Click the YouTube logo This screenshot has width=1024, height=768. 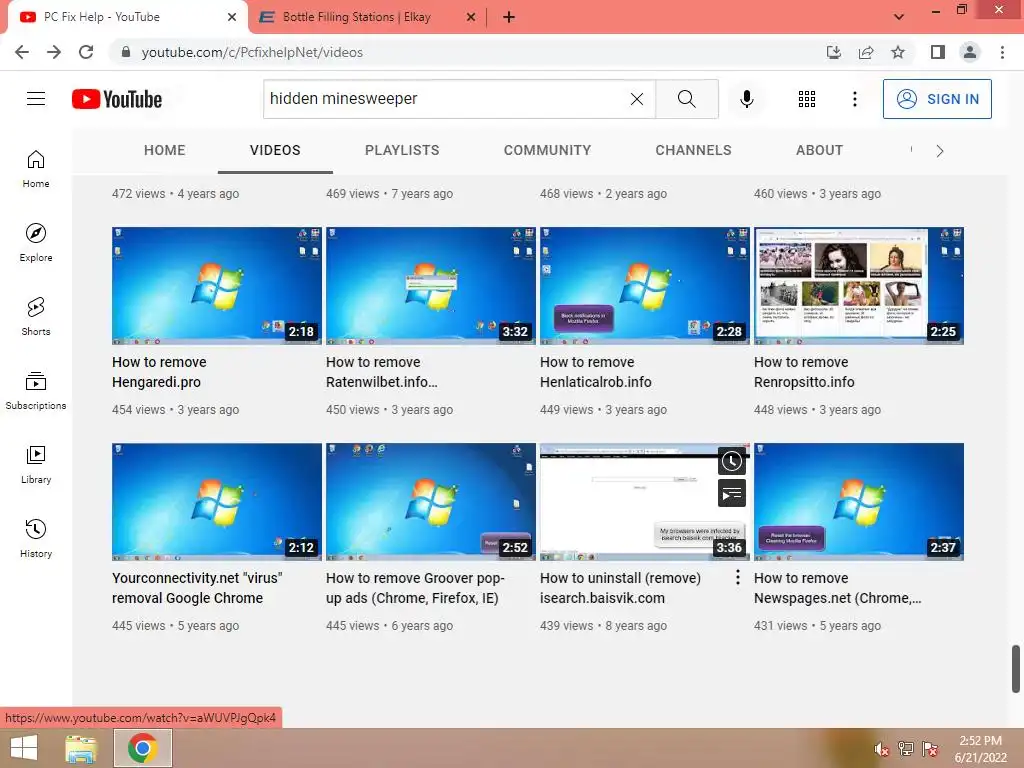(117, 99)
